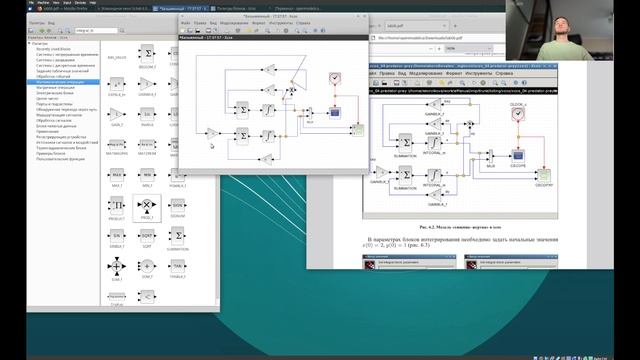This screenshot has width=640, height=360.
Task: Click the upper sigma summation block in diagram
Action: click(x=242, y=110)
